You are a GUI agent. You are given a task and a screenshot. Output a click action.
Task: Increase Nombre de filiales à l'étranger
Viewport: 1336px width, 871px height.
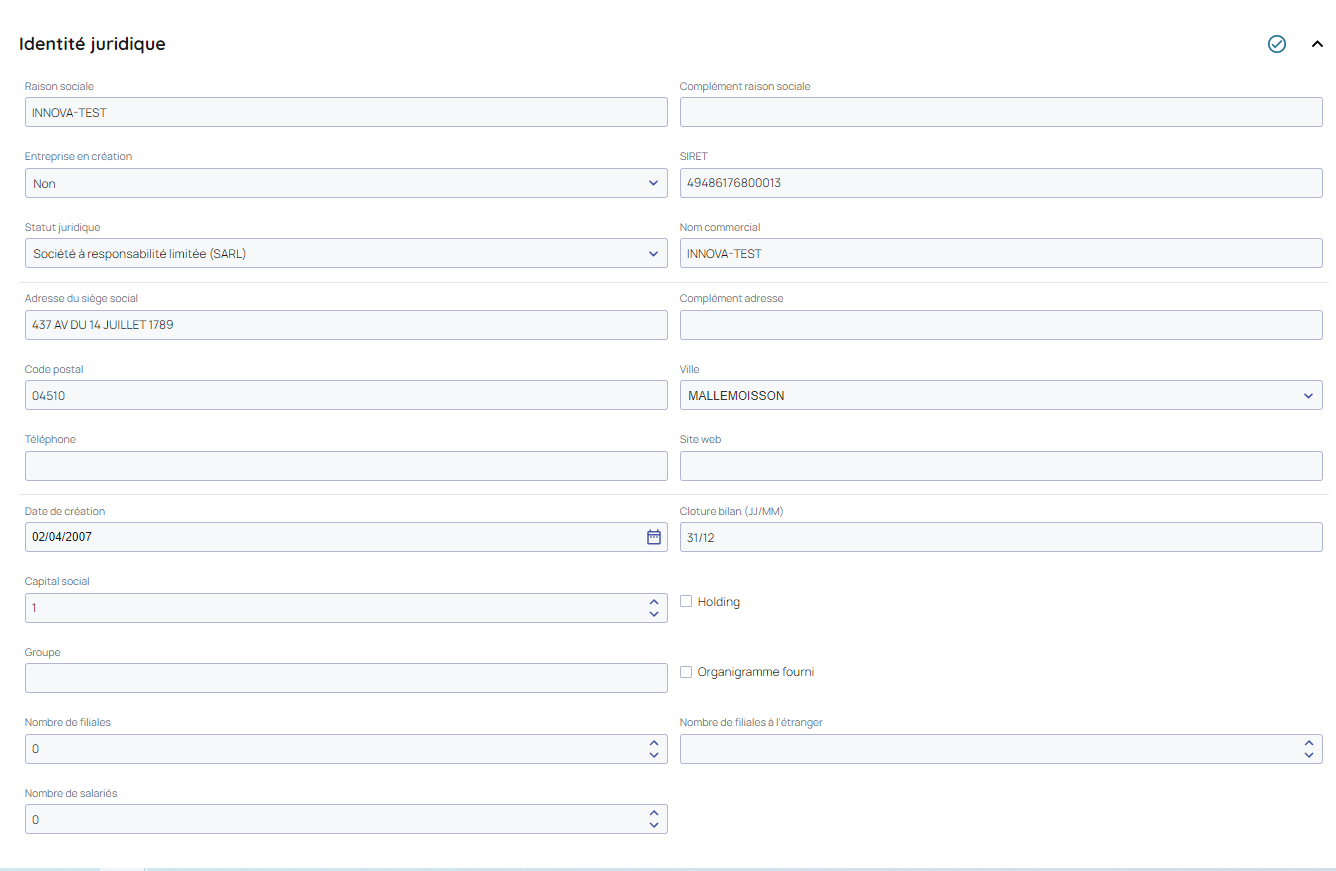[1308, 743]
